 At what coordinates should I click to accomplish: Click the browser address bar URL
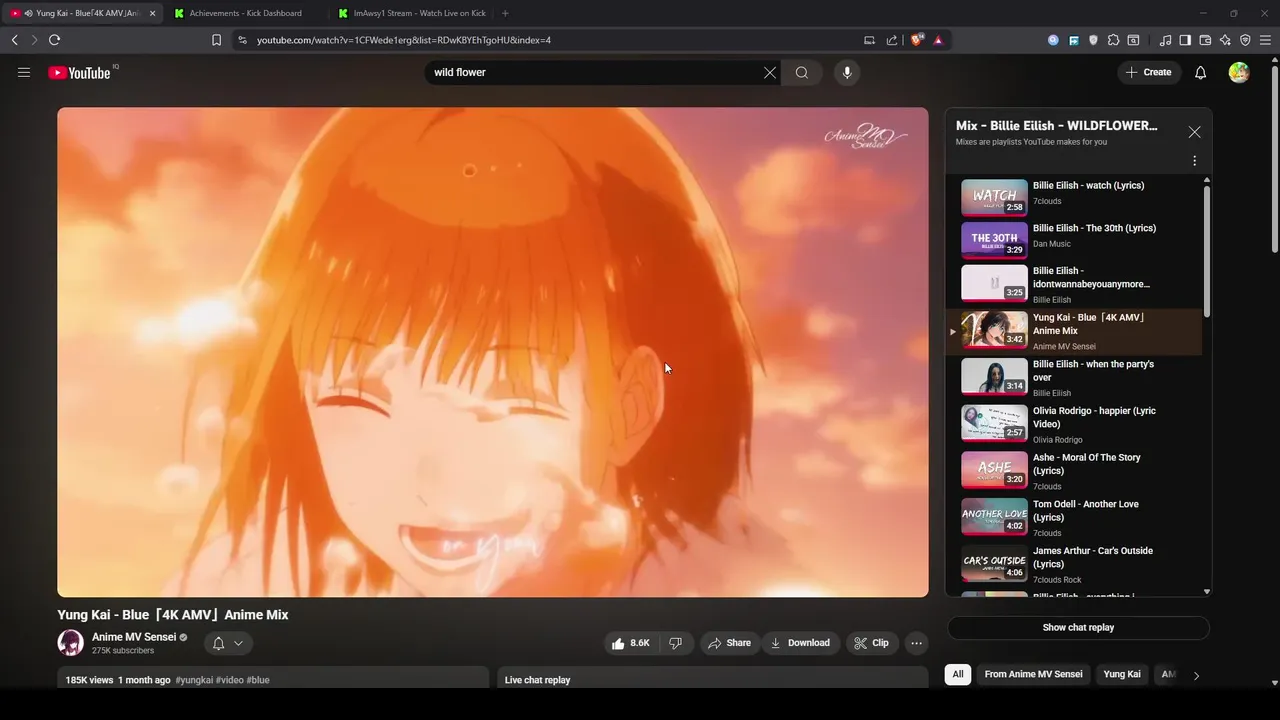[404, 40]
